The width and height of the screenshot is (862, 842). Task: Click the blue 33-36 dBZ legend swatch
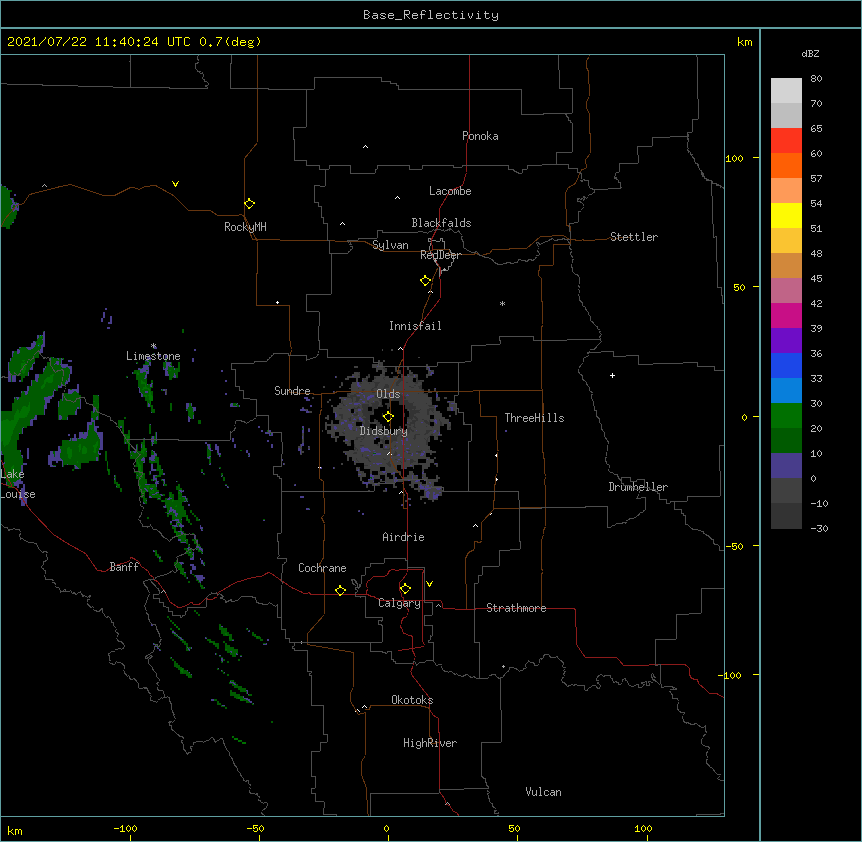786,365
